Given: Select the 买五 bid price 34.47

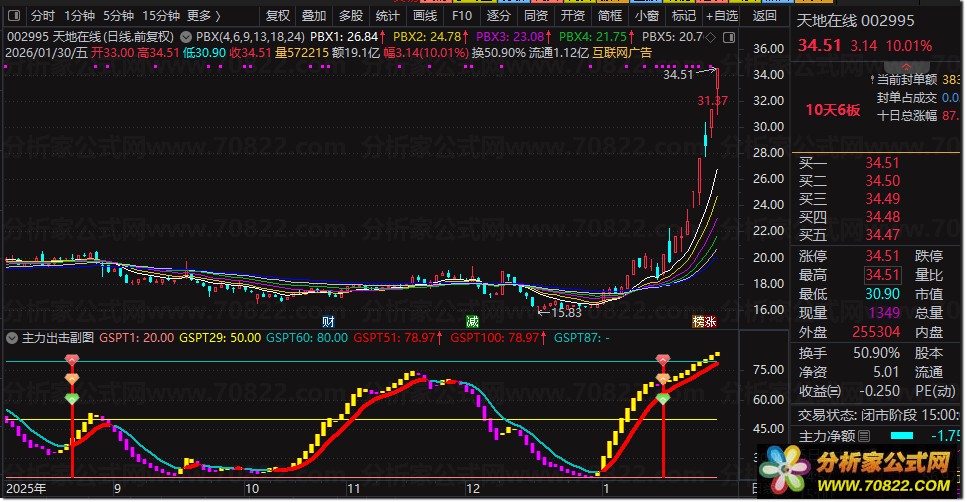Looking at the screenshot, I should [882, 234].
